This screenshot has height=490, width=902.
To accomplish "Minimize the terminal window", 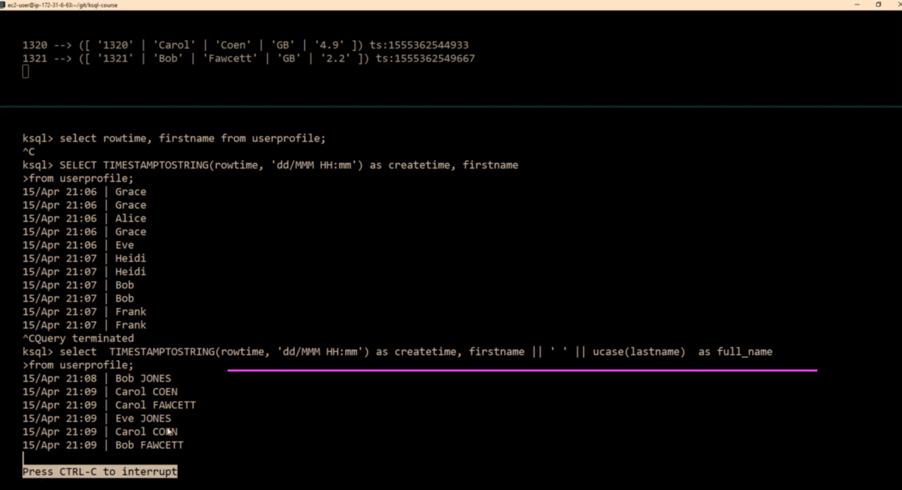I will [x=857, y=5].
